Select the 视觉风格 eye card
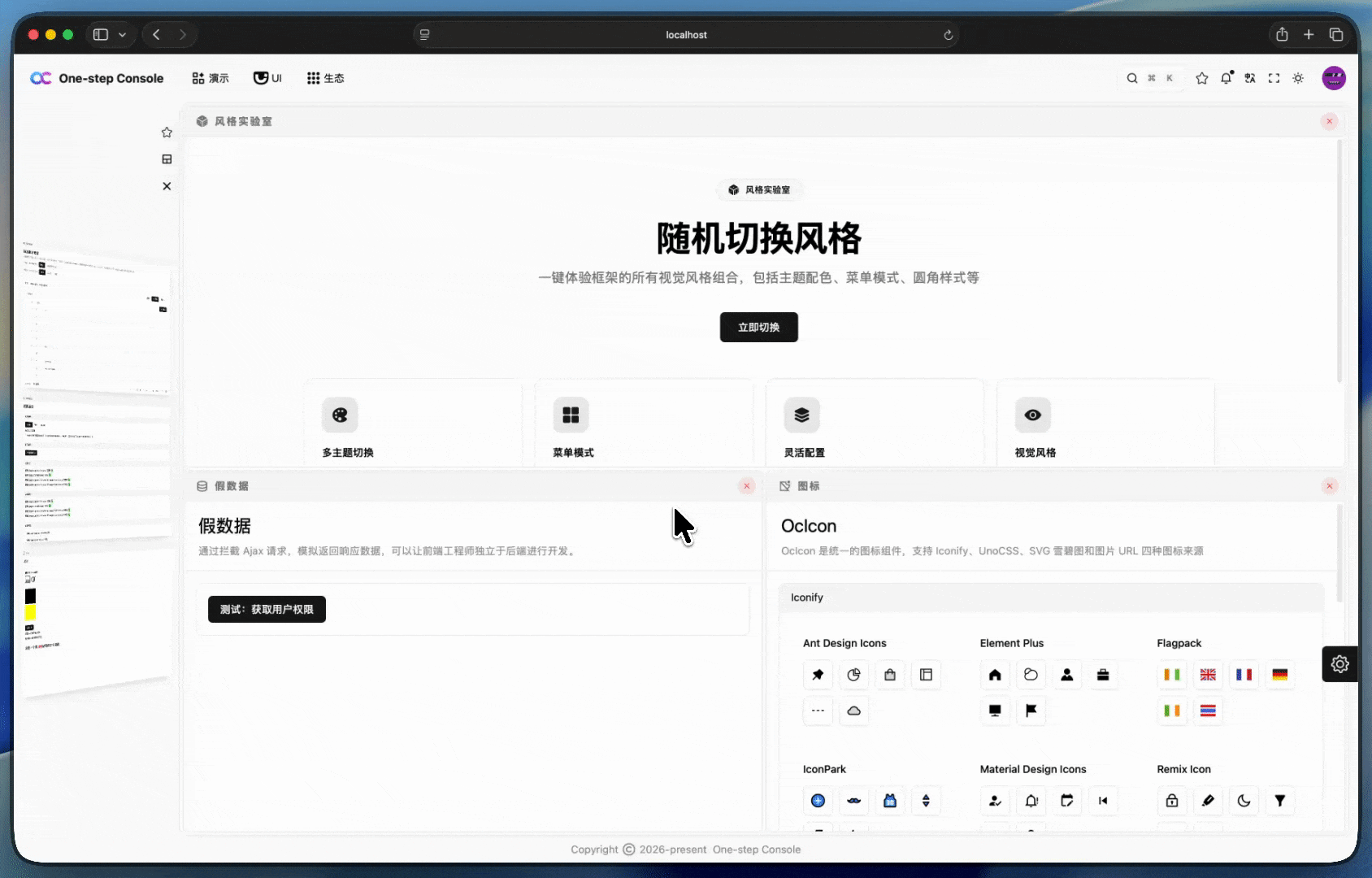 1106,423
